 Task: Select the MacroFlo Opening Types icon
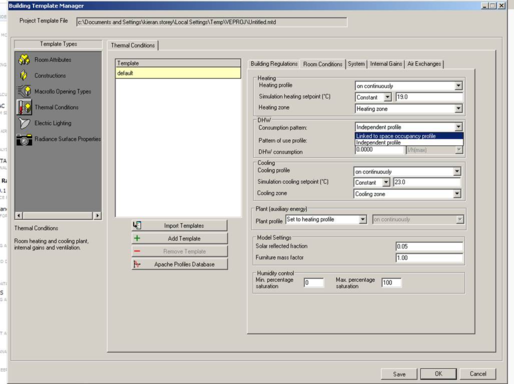point(24,91)
